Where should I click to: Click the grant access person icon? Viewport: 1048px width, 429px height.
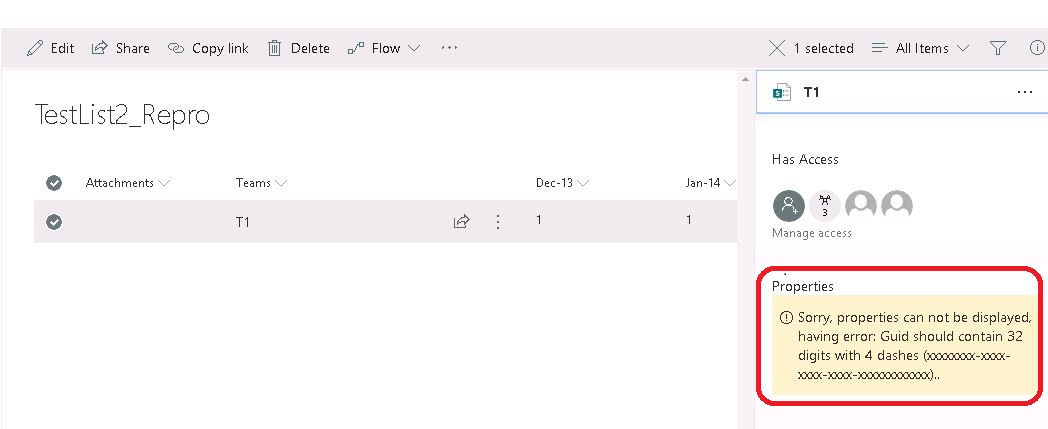[788, 206]
